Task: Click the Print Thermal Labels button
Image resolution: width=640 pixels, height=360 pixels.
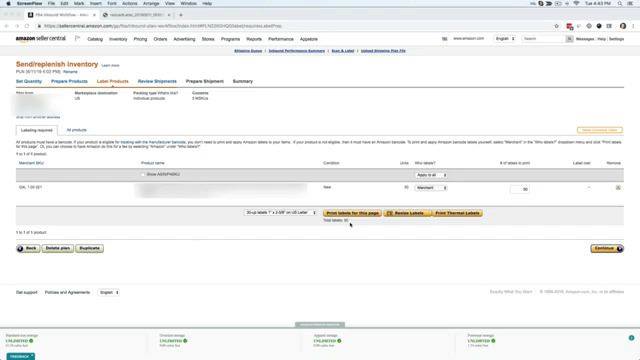Action: pos(457,213)
